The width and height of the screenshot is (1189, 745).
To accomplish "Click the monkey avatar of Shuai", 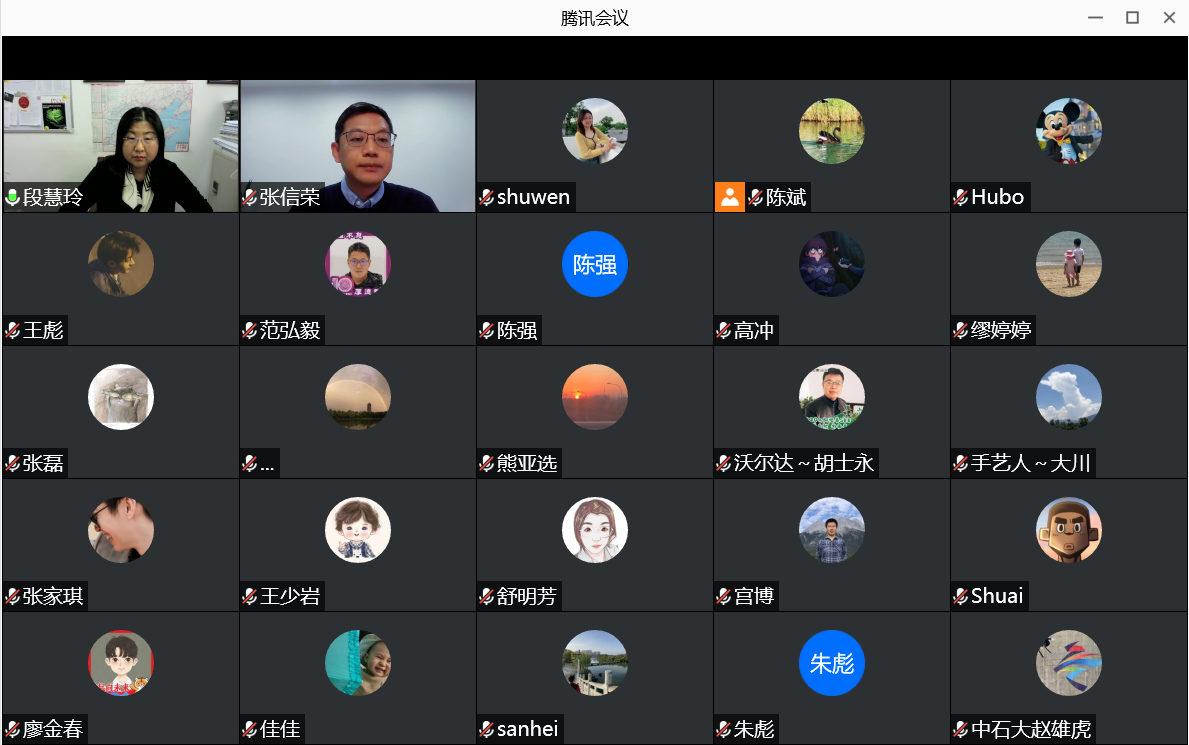I will 1069,530.
